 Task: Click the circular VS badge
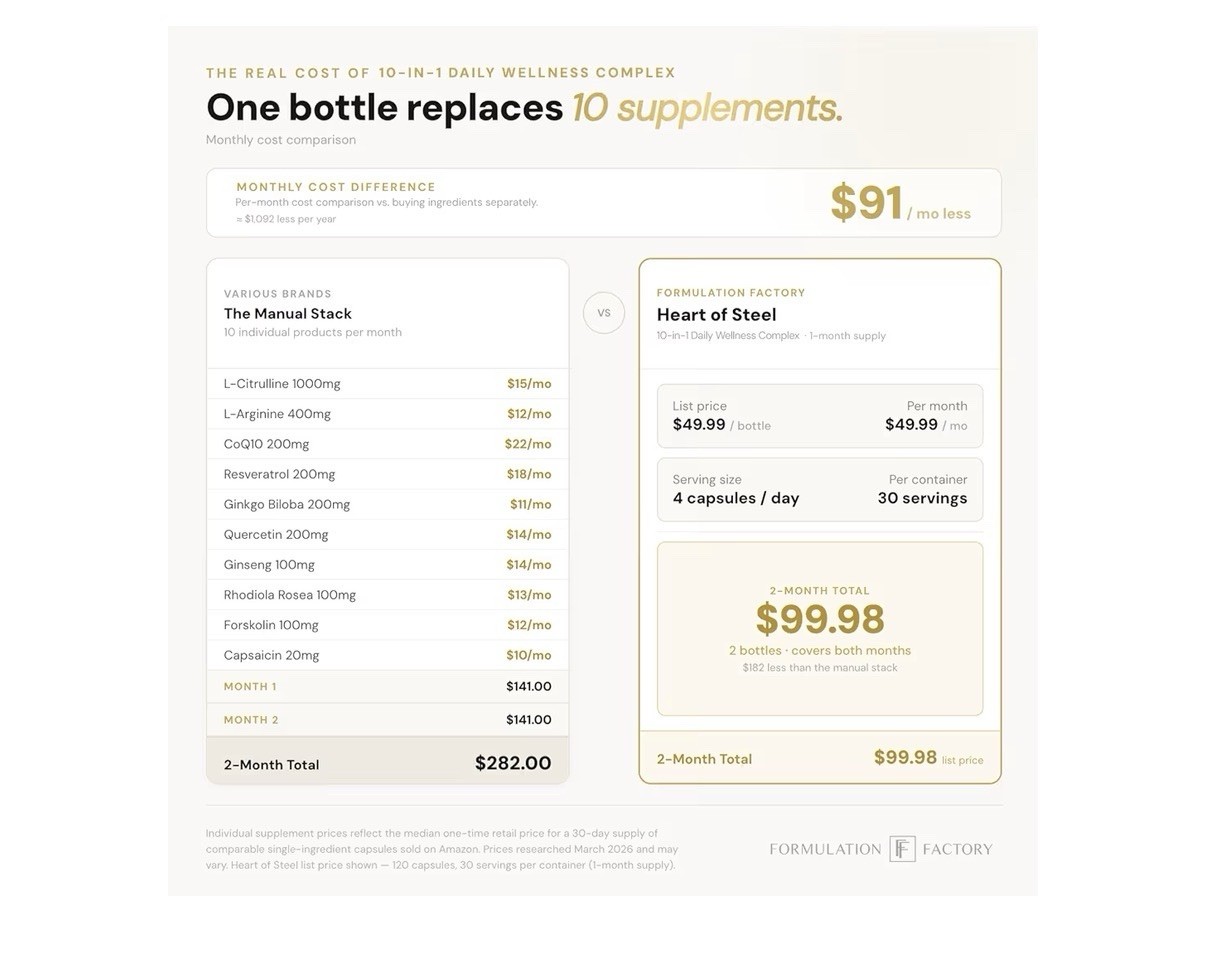(604, 313)
